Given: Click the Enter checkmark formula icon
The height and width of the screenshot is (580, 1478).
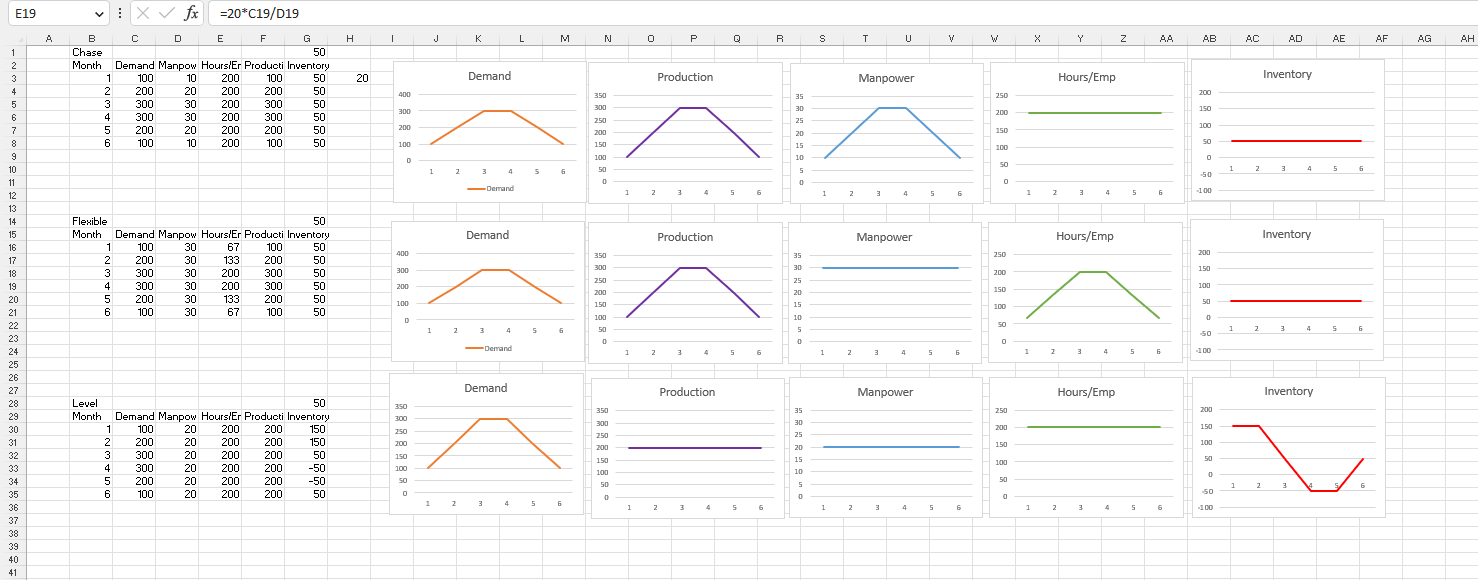Looking at the screenshot, I should [x=165, y=13].
